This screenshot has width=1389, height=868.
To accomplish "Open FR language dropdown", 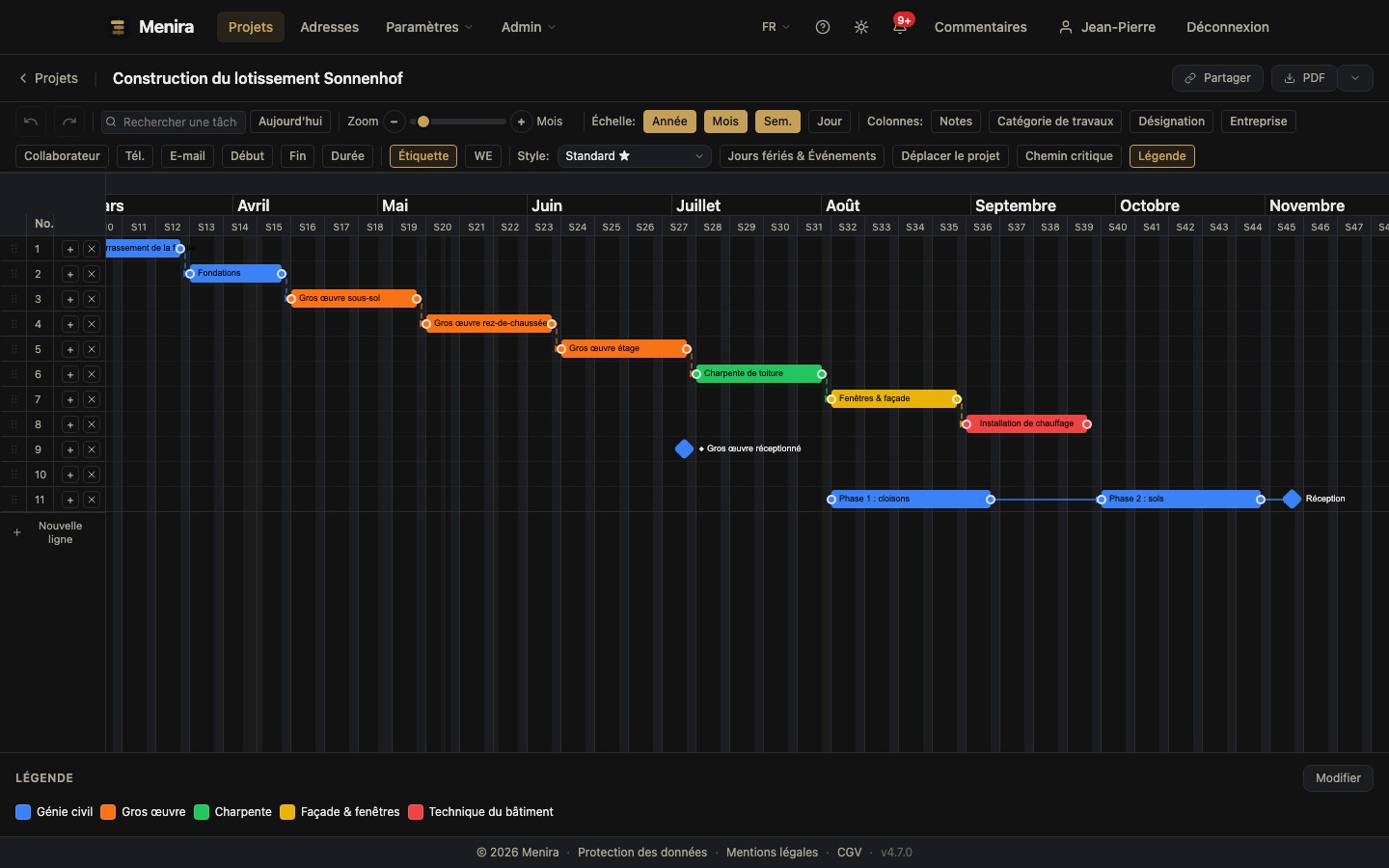I will click(776, 27).
